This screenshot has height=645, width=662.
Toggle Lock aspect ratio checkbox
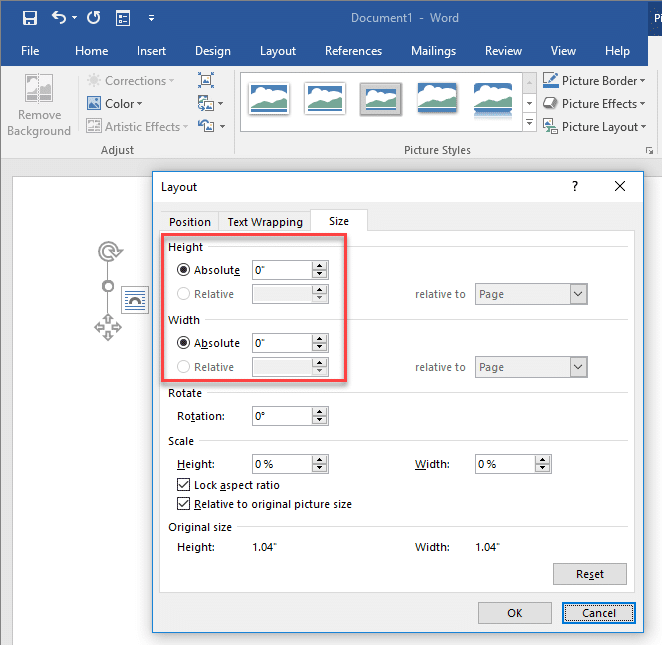183,485
